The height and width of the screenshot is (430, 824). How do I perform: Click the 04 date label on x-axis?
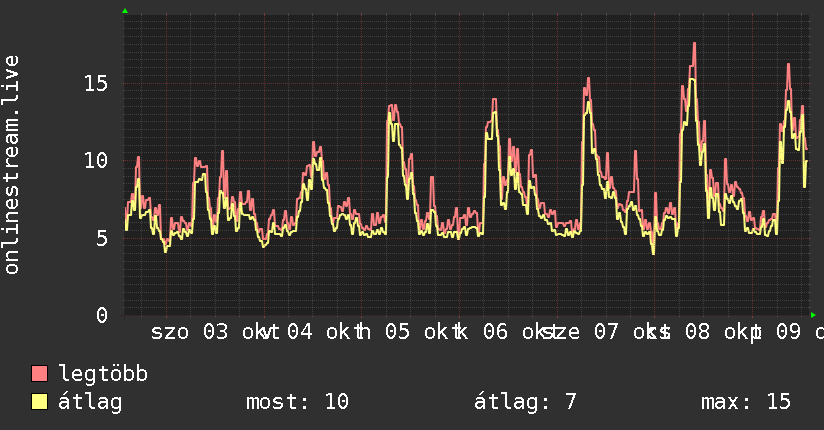click(x=300, y=332)
